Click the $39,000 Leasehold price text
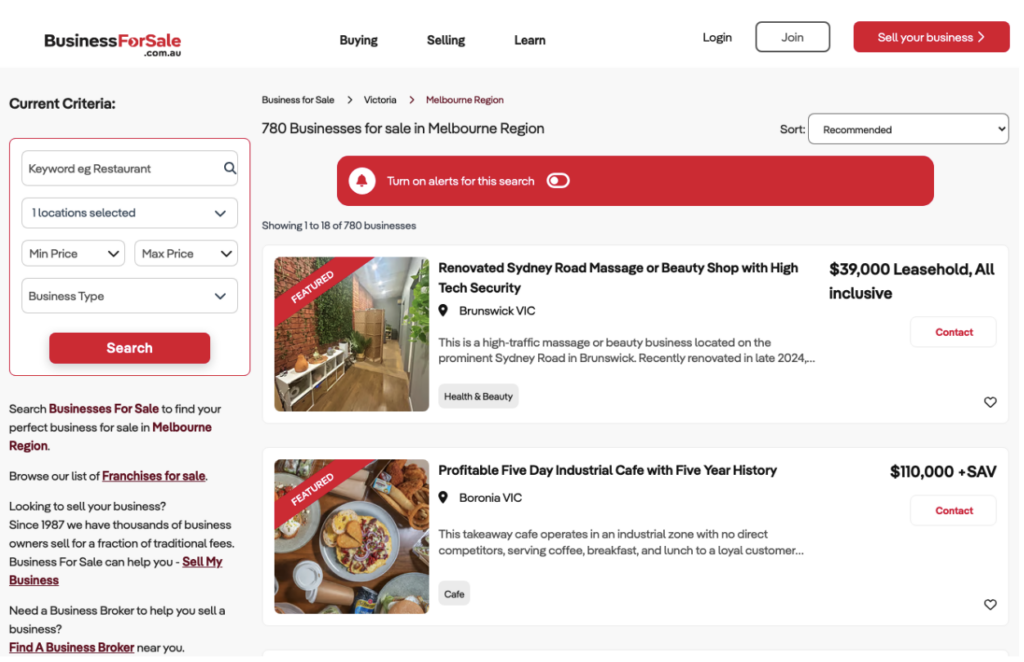 point(912,281)
